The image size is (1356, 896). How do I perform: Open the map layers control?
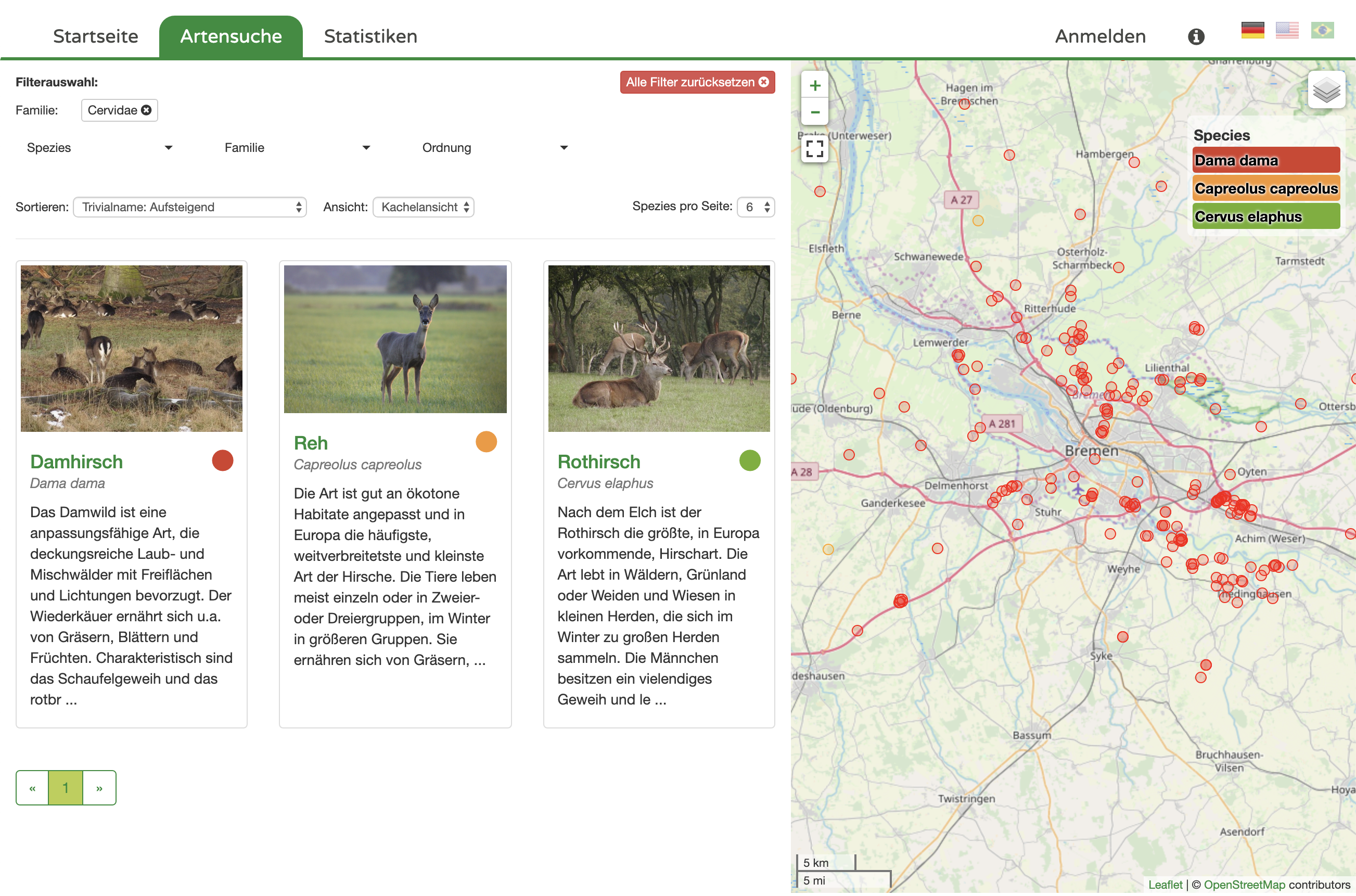point(1326,91)
